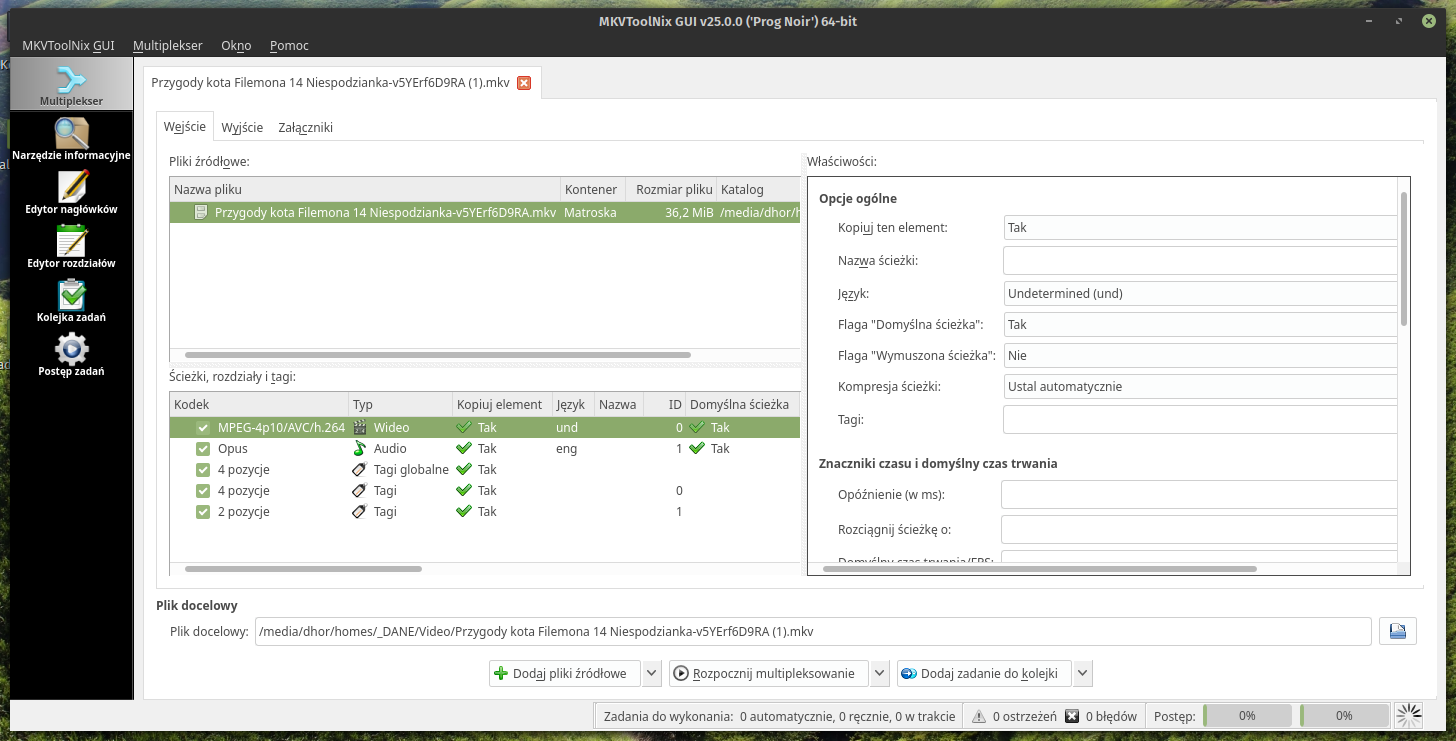
Task: Click the Typ column header
Action: click(x=400, y=404)
